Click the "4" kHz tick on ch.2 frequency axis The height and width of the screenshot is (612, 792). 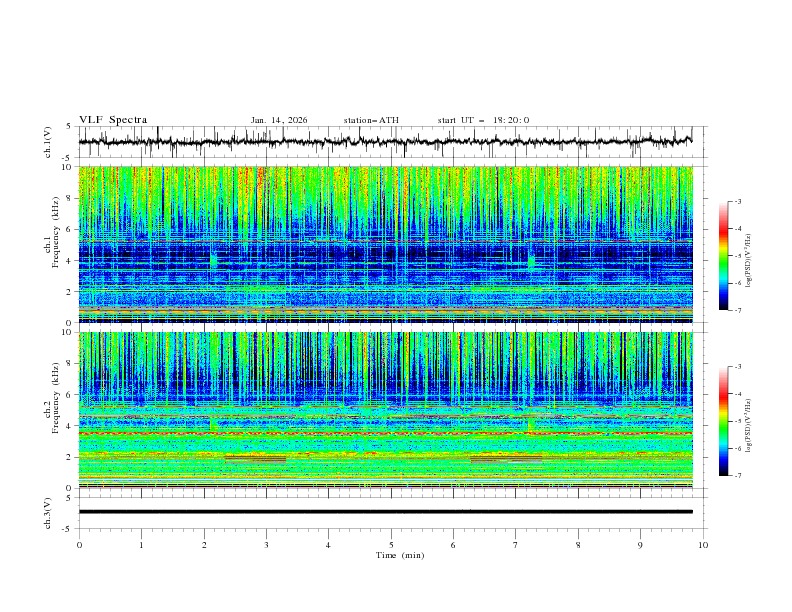[x=70, y=426]
